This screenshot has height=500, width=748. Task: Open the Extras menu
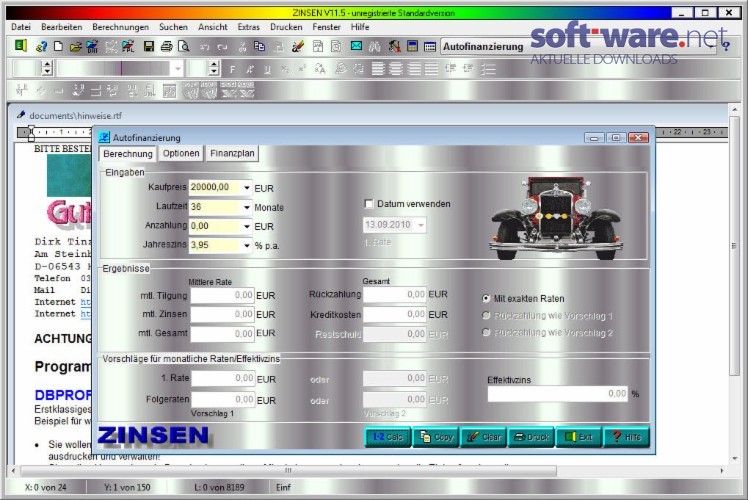249,27
